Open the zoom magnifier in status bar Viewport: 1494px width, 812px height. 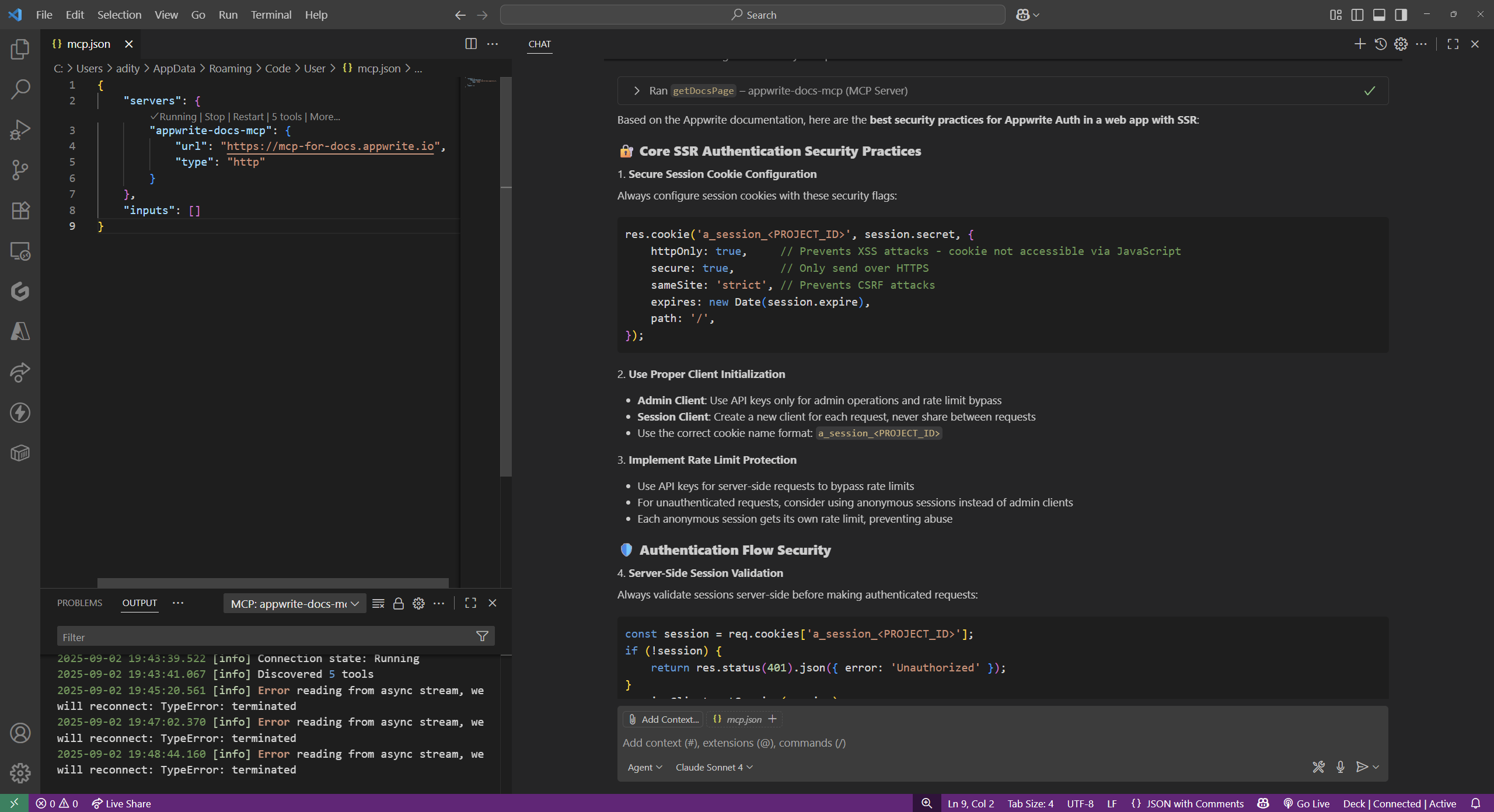click(926, 803)
